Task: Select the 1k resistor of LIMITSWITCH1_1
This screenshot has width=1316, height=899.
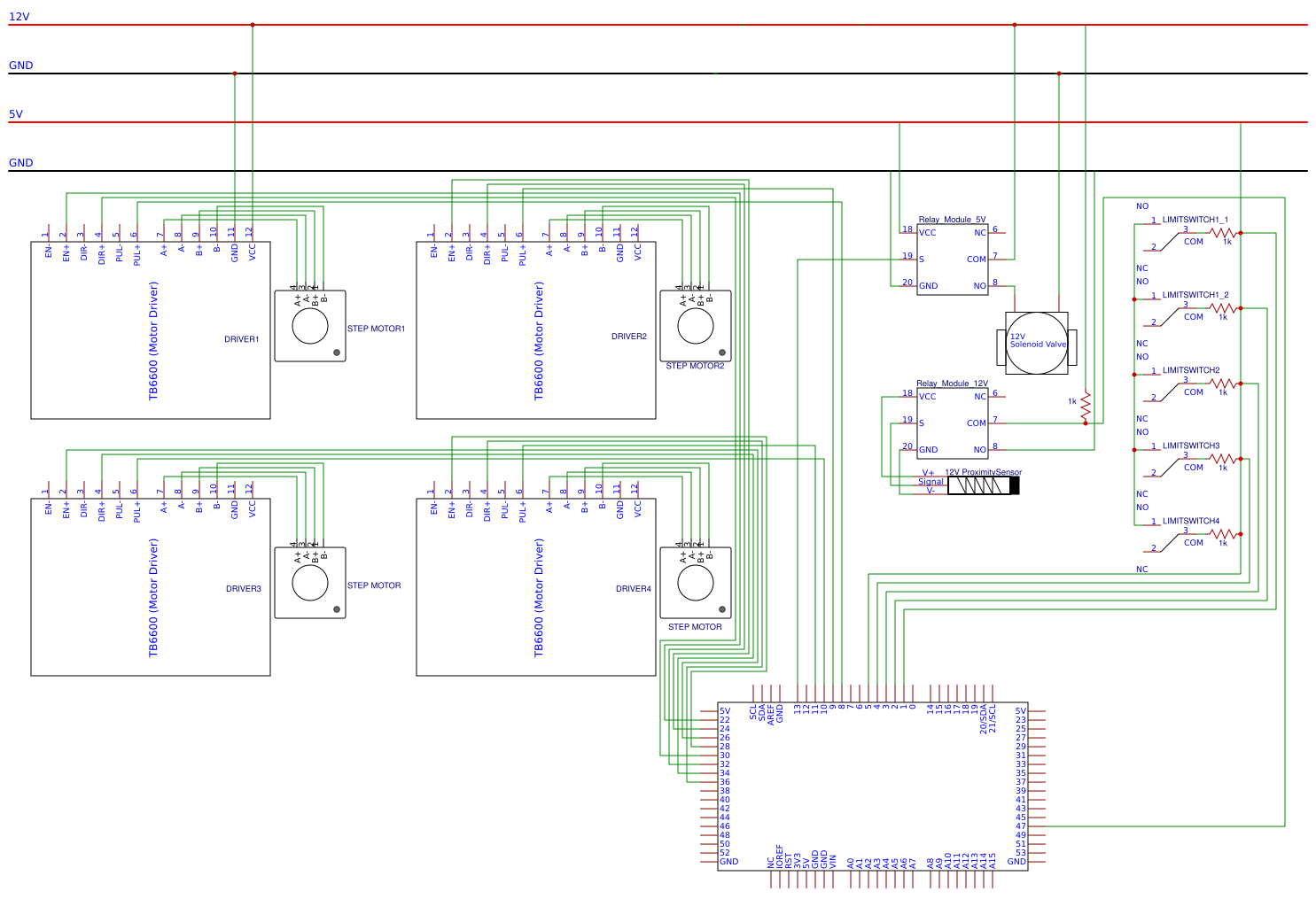Action: 1223,233
